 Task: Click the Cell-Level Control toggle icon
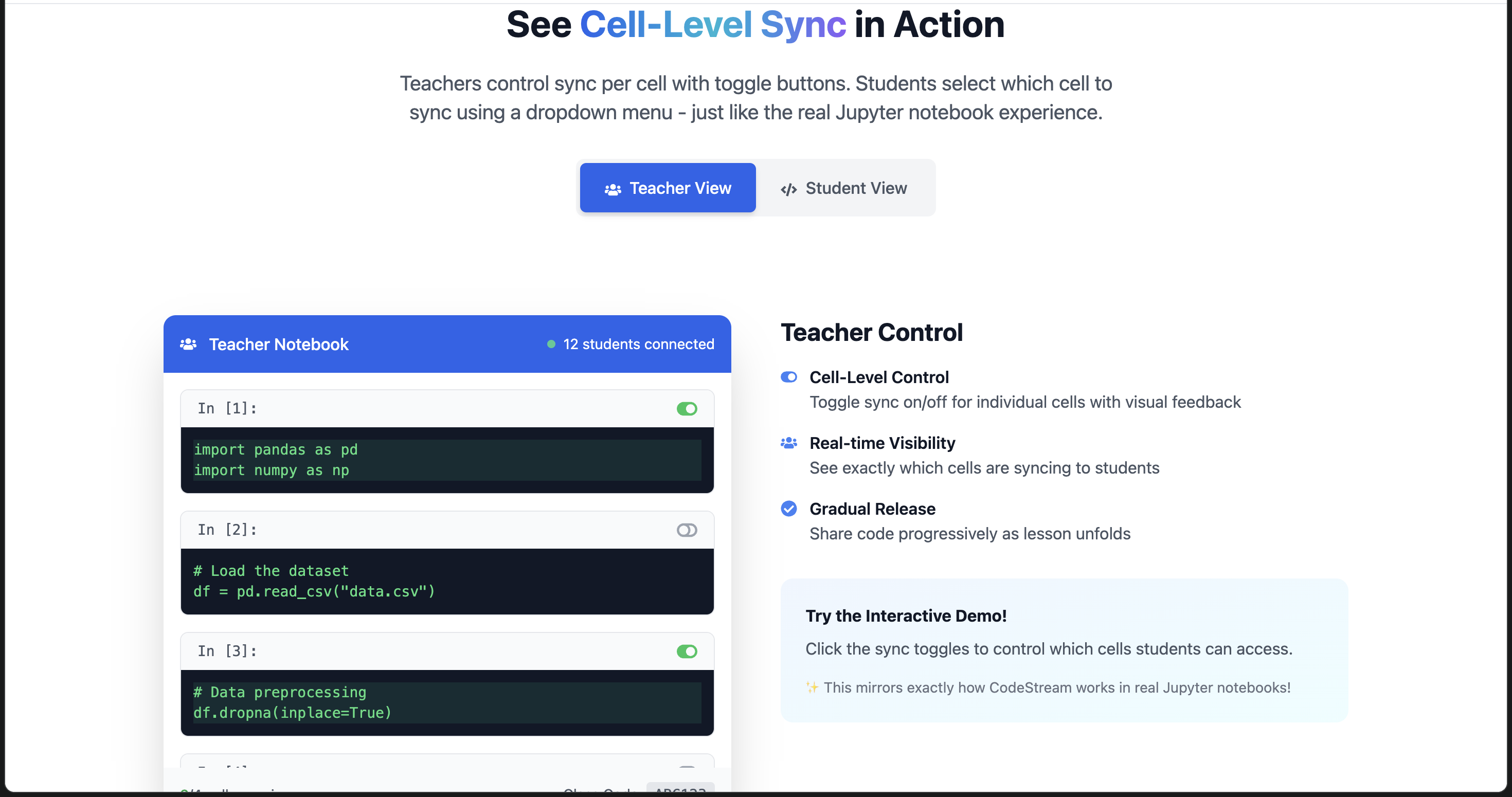[x=788, y=377]
